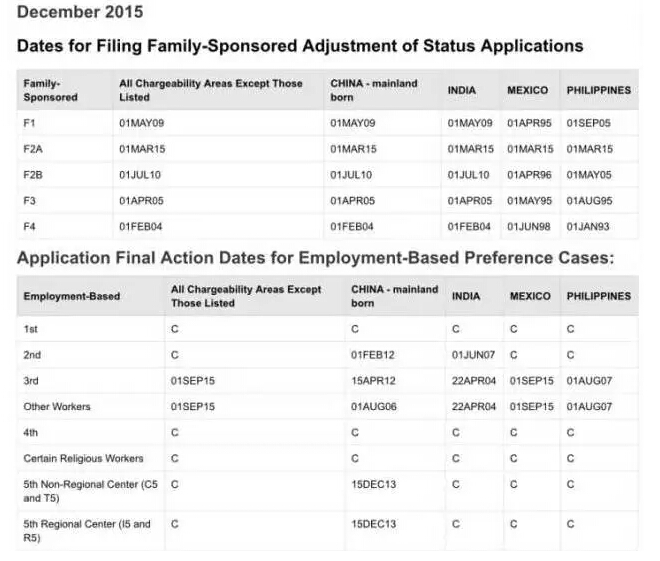Click the December 2015 heading
This screenshot has width=660, height=561.
[80, 12]
